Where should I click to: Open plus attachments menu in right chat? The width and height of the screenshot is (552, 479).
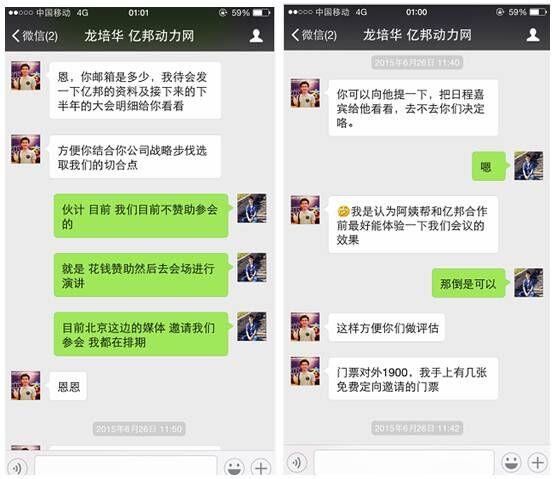click(537, 462)
